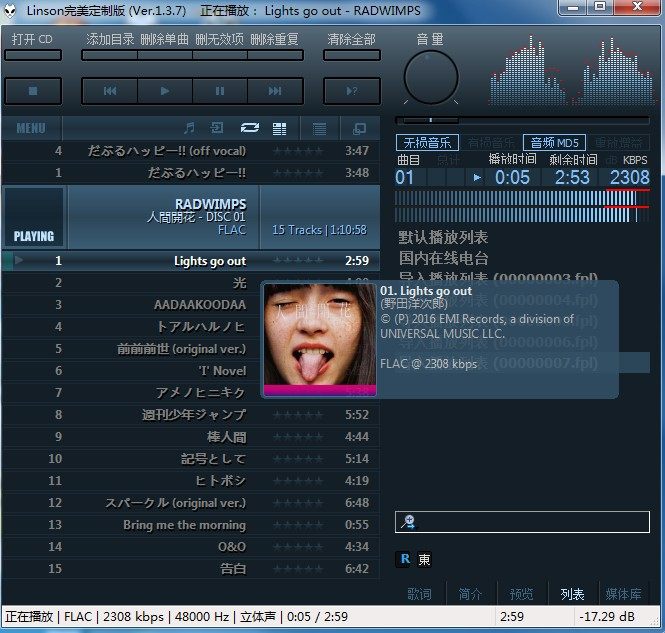This screenshot has height=633, width=665.
Task: Click the horizontal level meter bars
Action: click(x=522, y=206)
